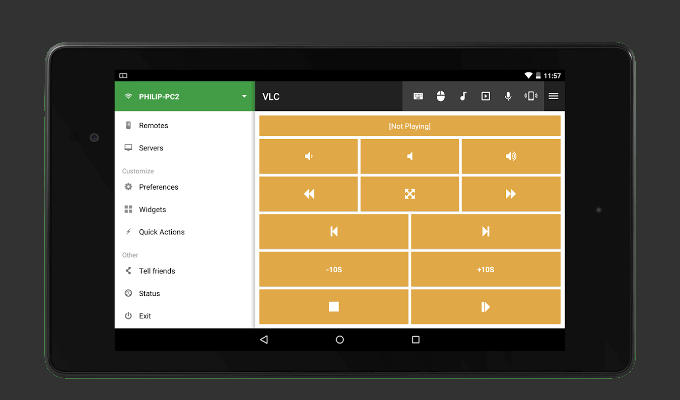Screen dimensions: 680x400
Task: Open the mouse control icon
Action: coord(440,96)
